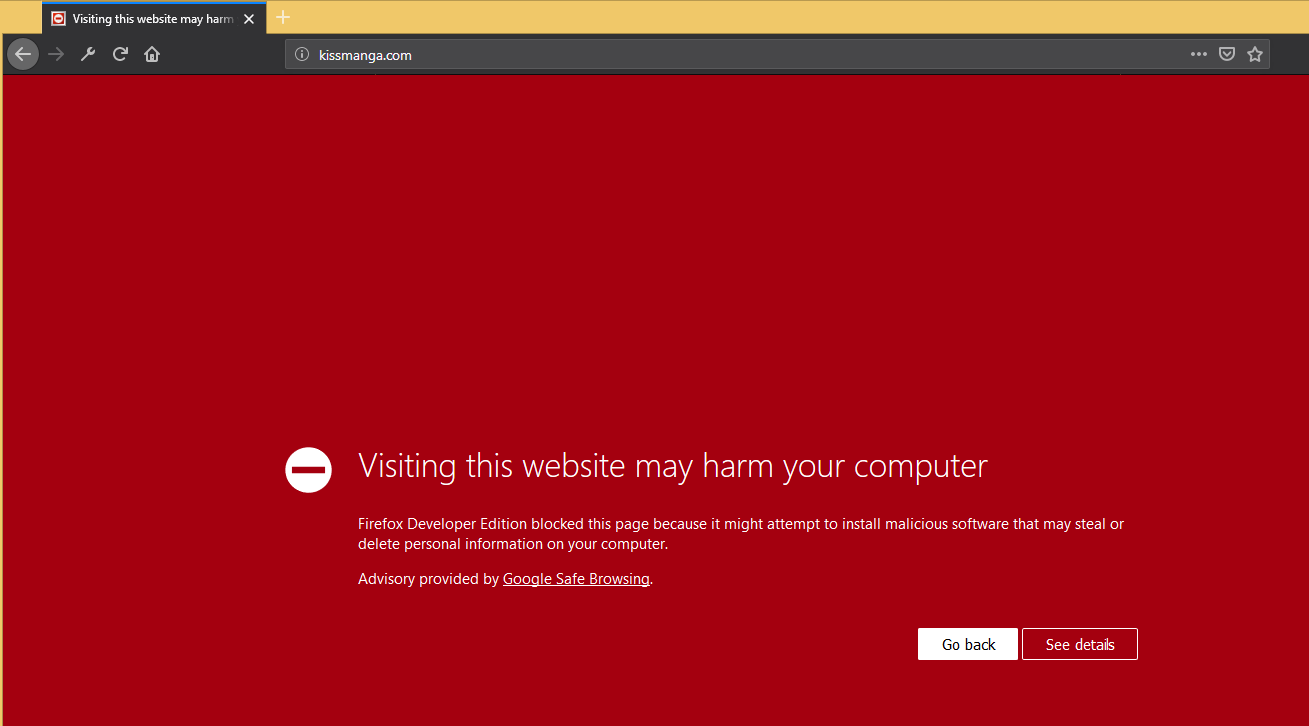Click the Go back button
Image resolution: width=1309 pixels, height=726 pixels.
coord(968,644)
